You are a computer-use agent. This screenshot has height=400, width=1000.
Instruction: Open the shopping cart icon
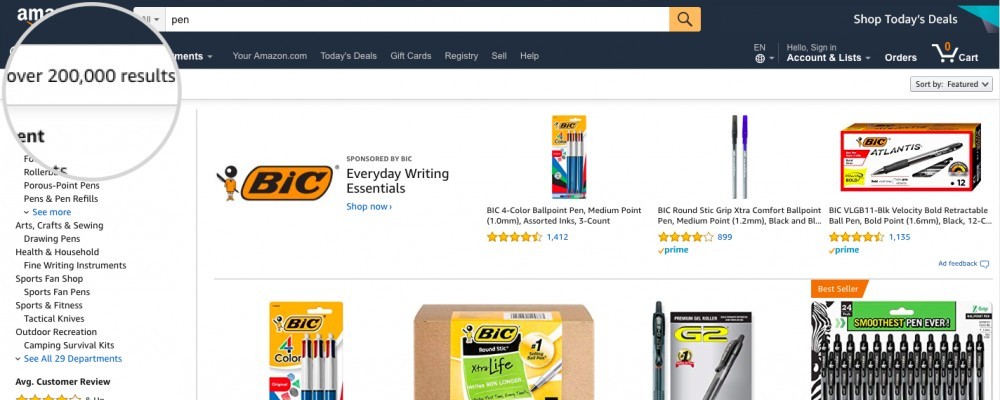pos(944,52)
